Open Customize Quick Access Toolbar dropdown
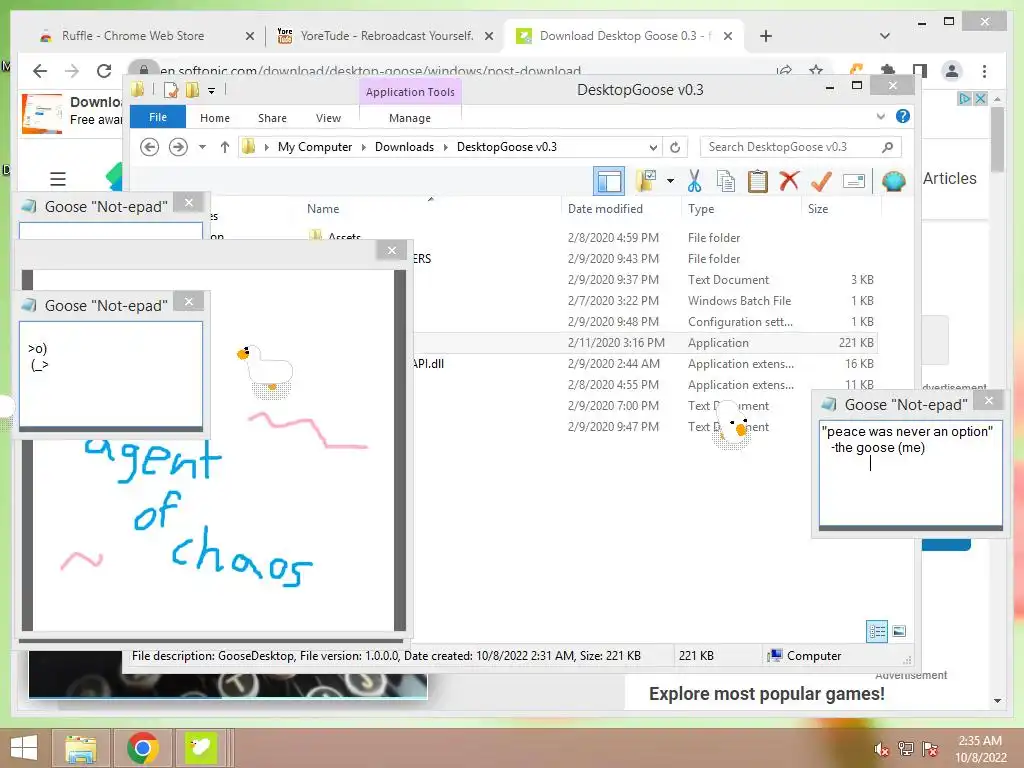1024x768 pixels. click(x=212, y=91)
